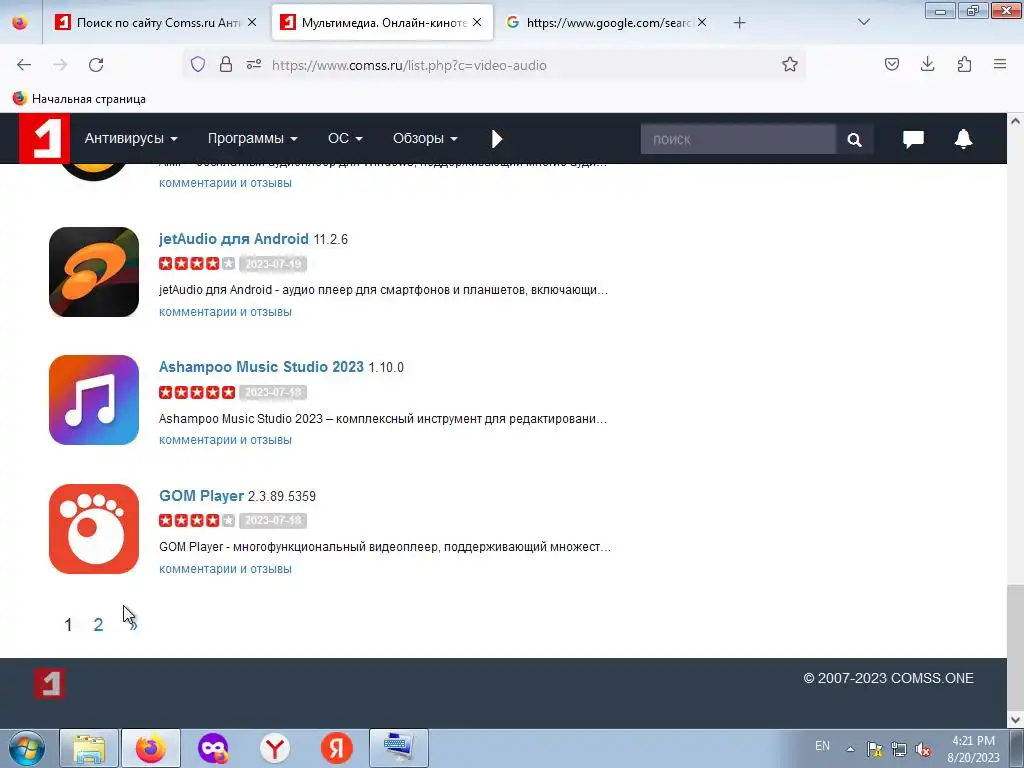Open the GOM Player title link
This screenshot has height=768, width=1024.
(x=201, y=496)
